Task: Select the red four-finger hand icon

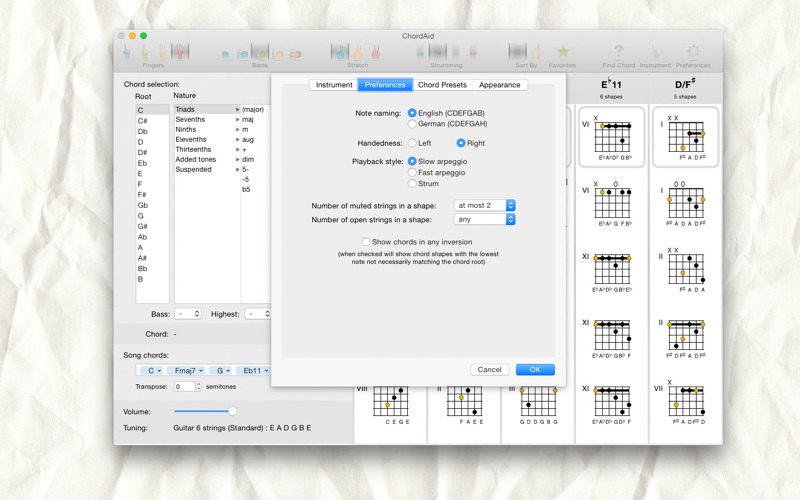Action: pos(180,52)
